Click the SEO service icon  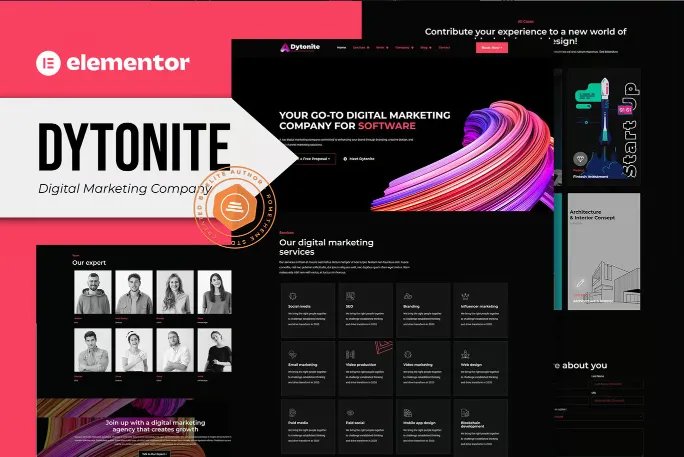tap(349, 296)
